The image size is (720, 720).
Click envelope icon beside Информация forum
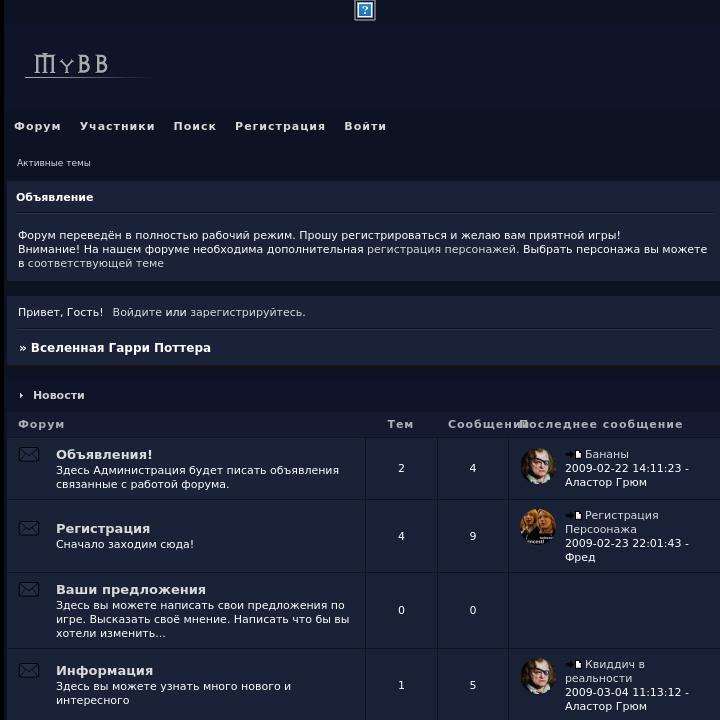(28, 670)
